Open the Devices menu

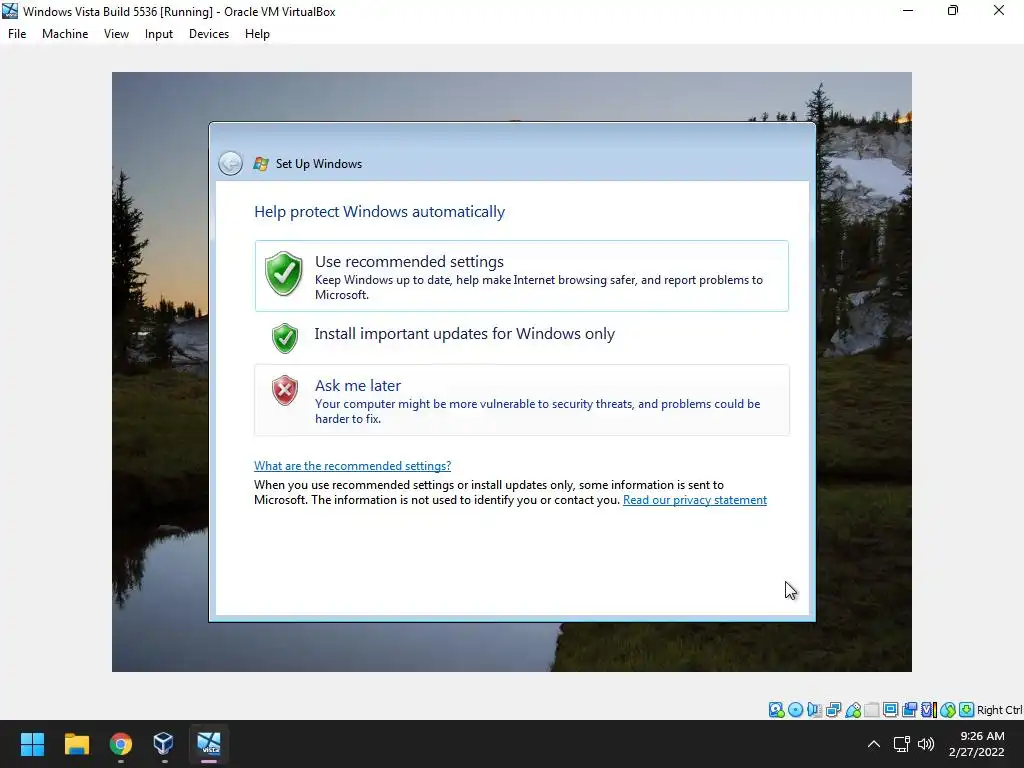(x=209, y=34)
